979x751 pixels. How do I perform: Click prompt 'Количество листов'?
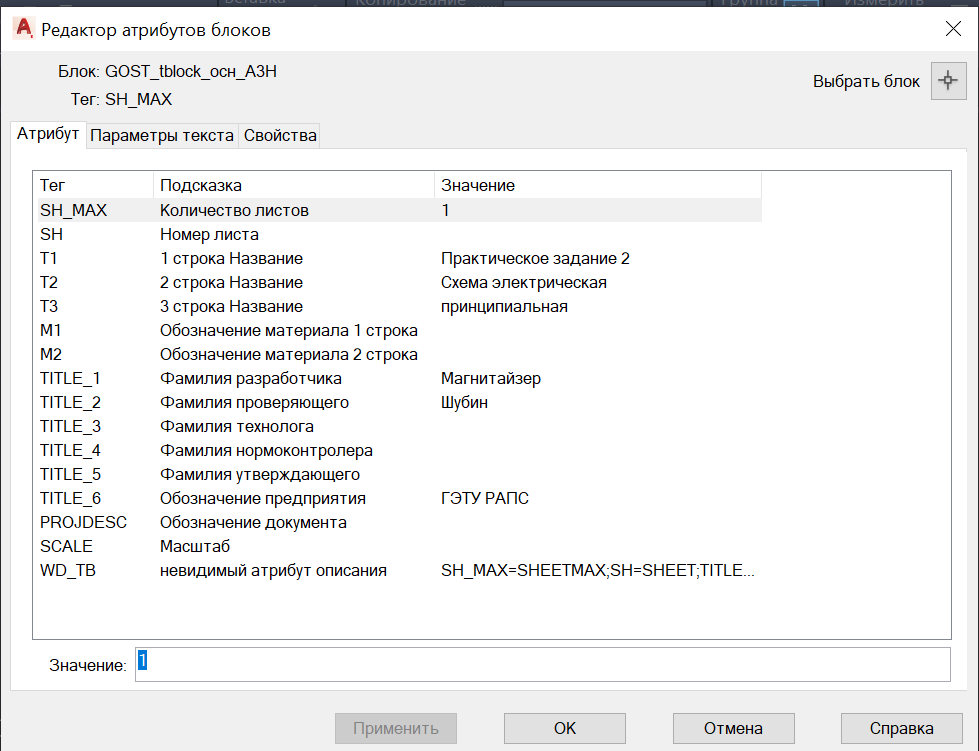(x=234, y=210)
